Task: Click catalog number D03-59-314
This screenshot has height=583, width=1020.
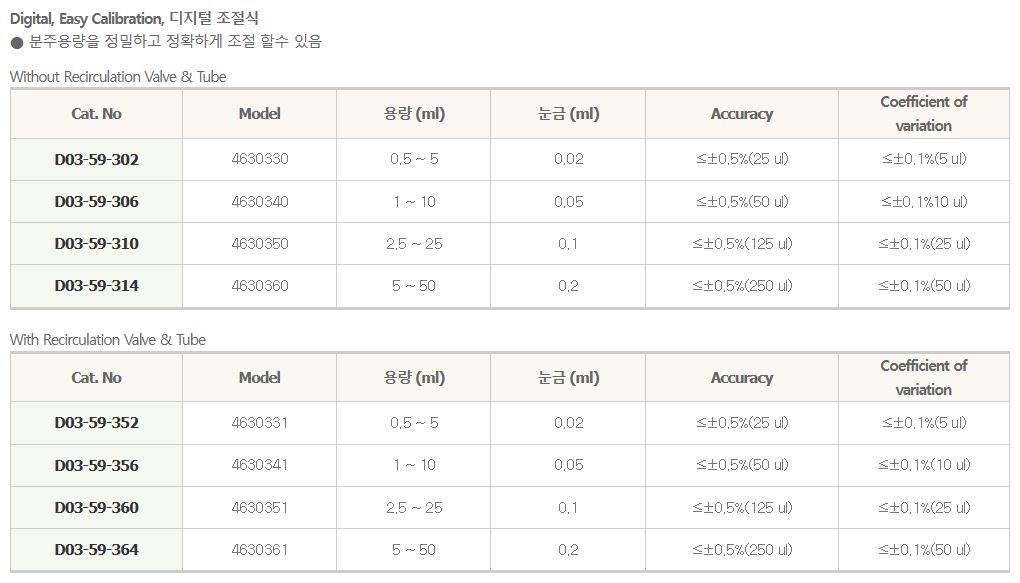Action: point(97,286)
